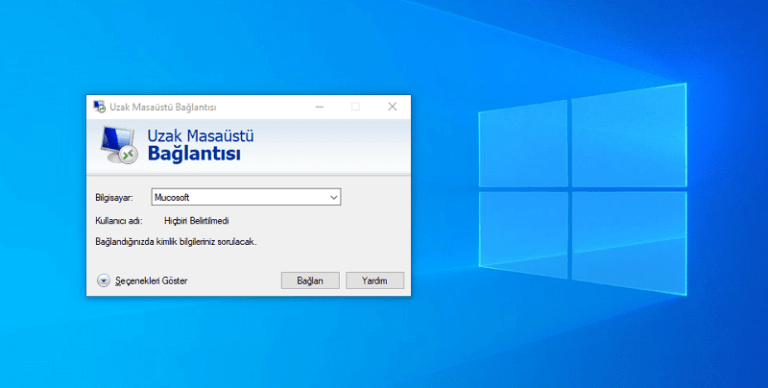768x388 pixels.
Task: Click the large Remote Desktop monitor icon
Action: tap(119, 145)
